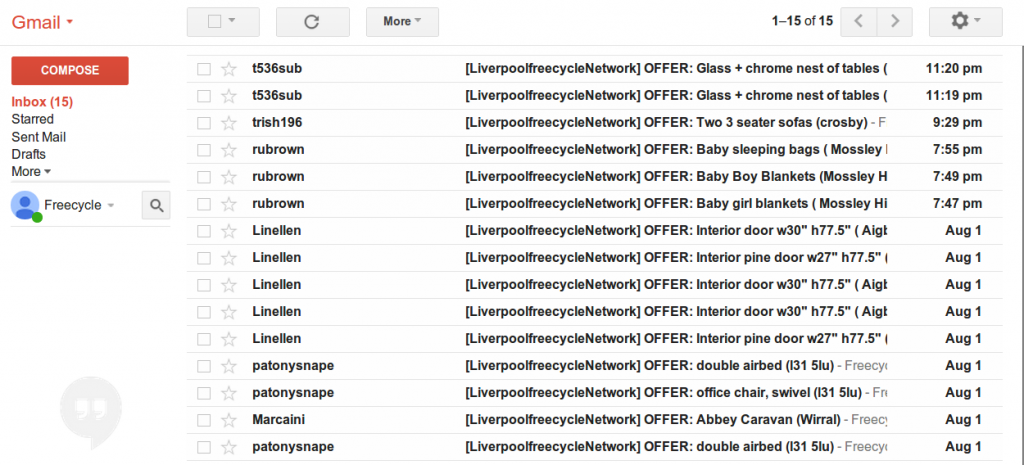Check the box for trish196's email
The image size is (1024, 465).
[204, 123]
